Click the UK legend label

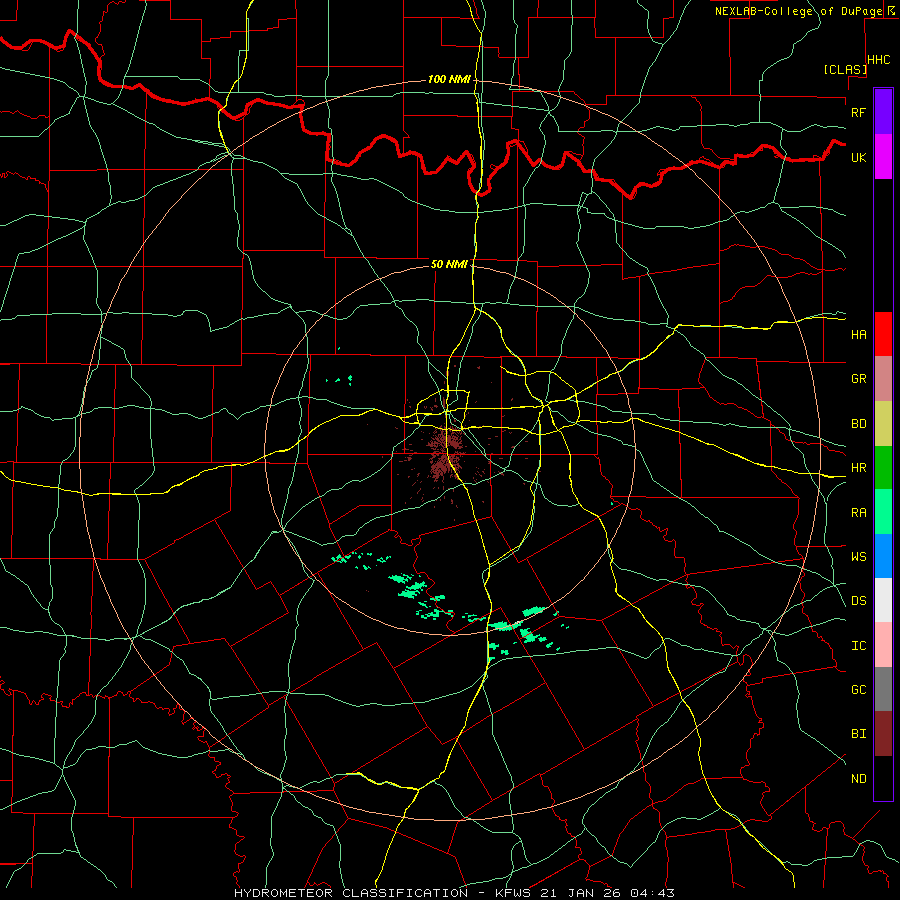(858, 157)
